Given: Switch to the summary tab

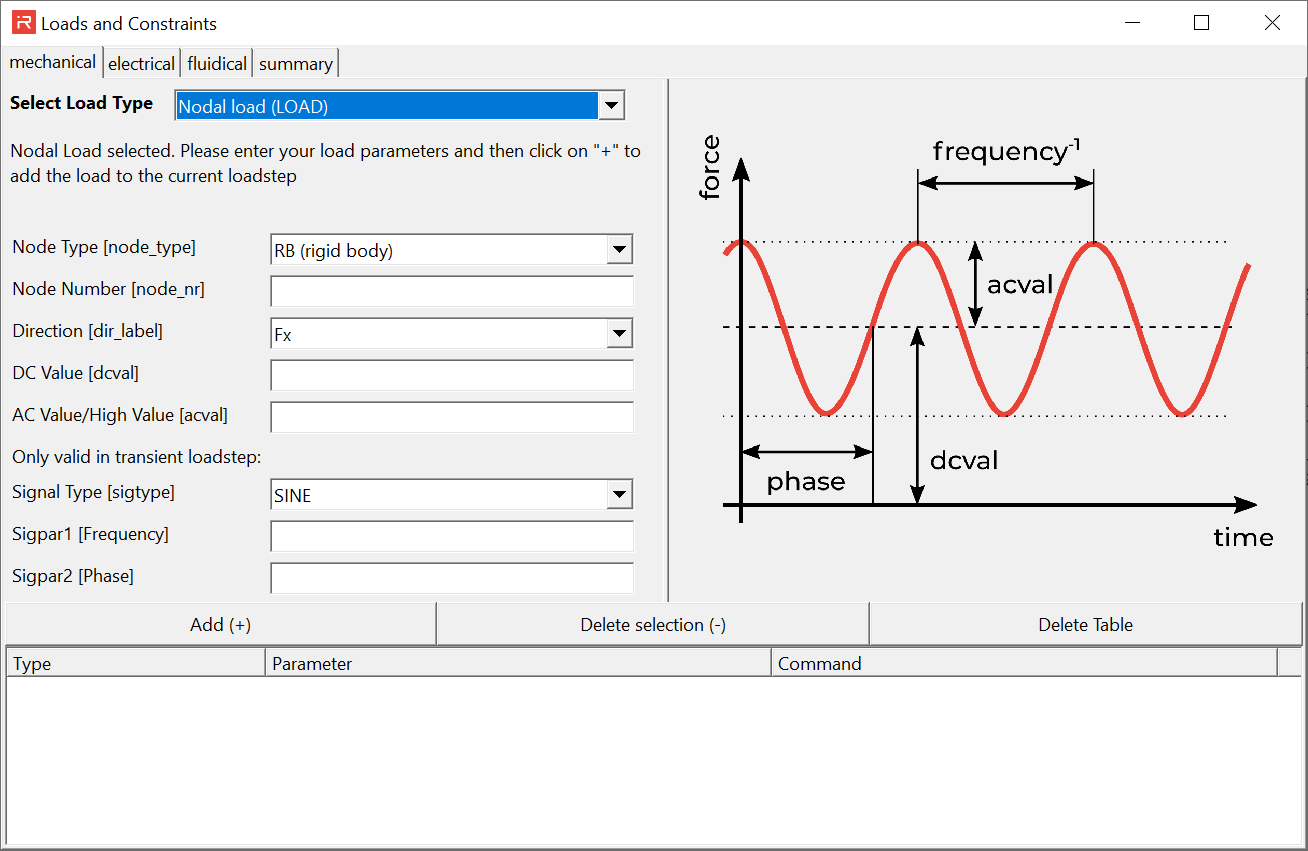Looking at the screenshot, I should (x=295, y=63).
